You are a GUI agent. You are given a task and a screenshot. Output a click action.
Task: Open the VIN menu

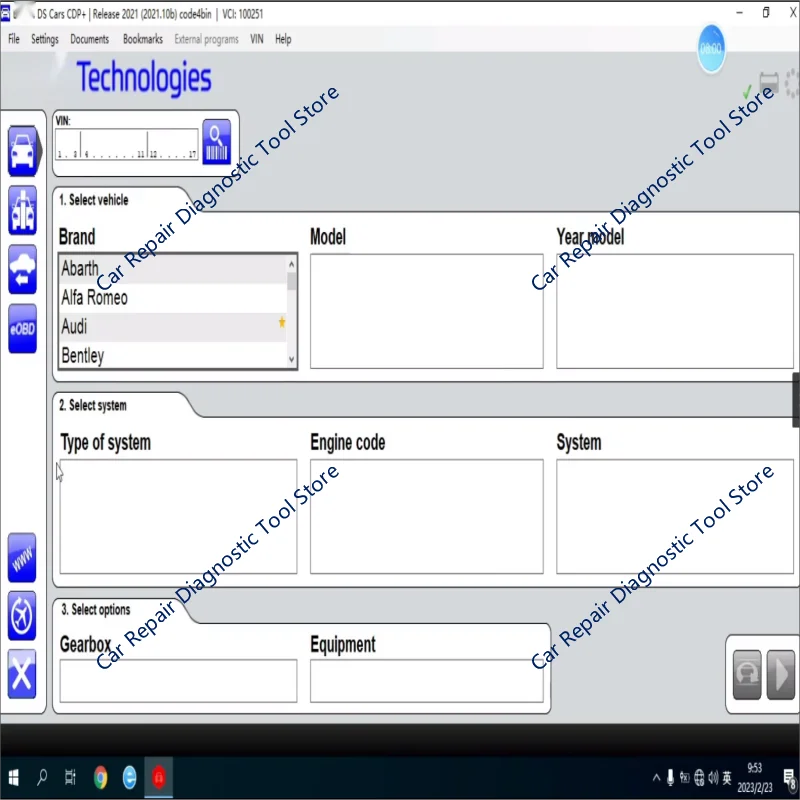point(257,39)
